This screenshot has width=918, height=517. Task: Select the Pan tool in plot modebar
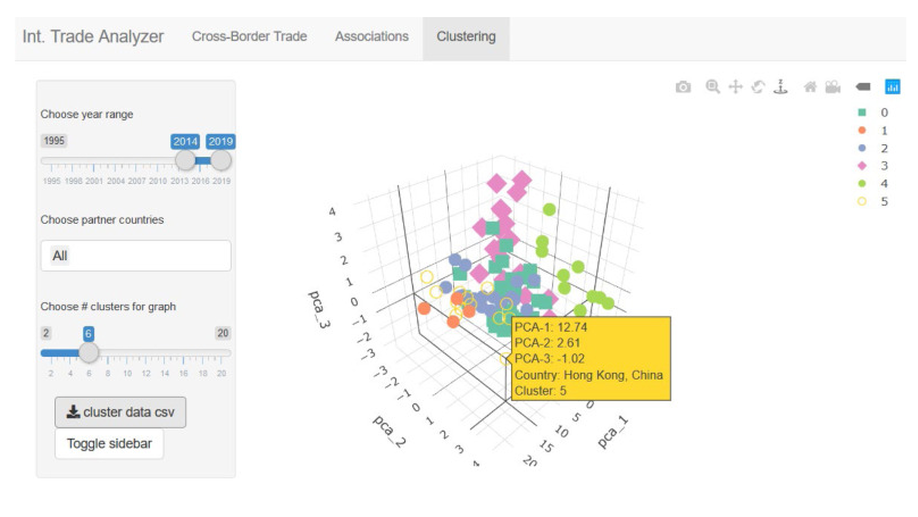click(x=735, y=87)
